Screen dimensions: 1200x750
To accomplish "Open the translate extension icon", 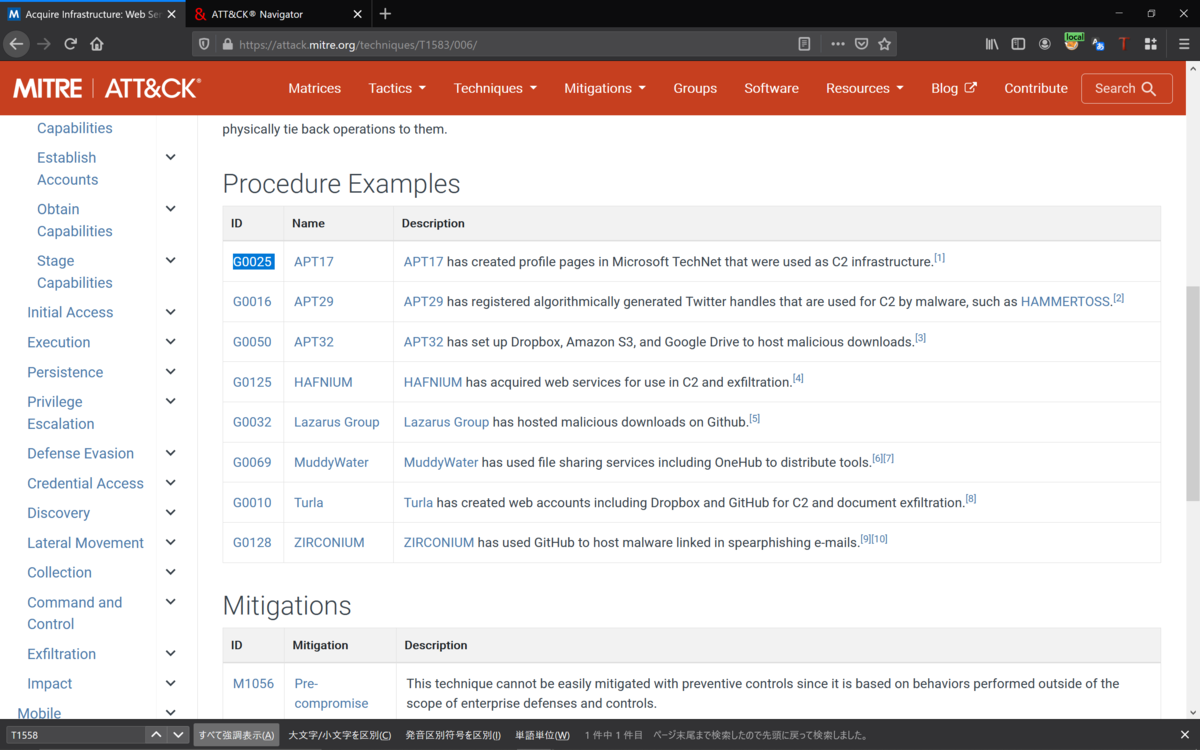I will point(1098,44).
